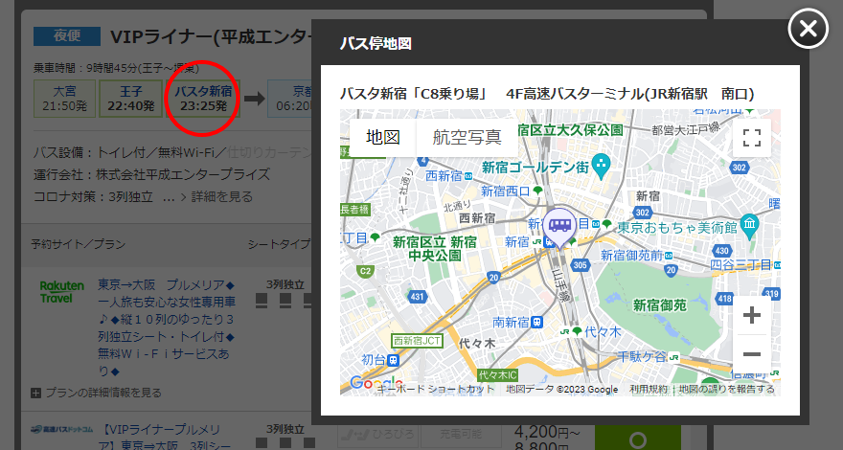
Task: Close the bus stop map popup
Action: click(808, 29)
